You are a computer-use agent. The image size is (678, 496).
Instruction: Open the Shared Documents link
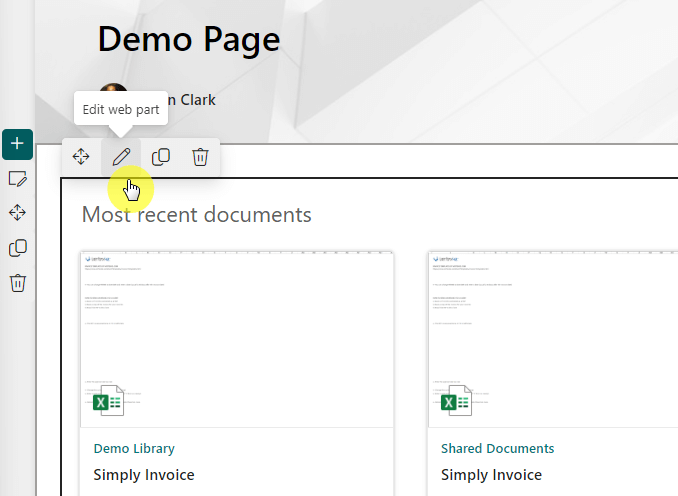point(497,448)
